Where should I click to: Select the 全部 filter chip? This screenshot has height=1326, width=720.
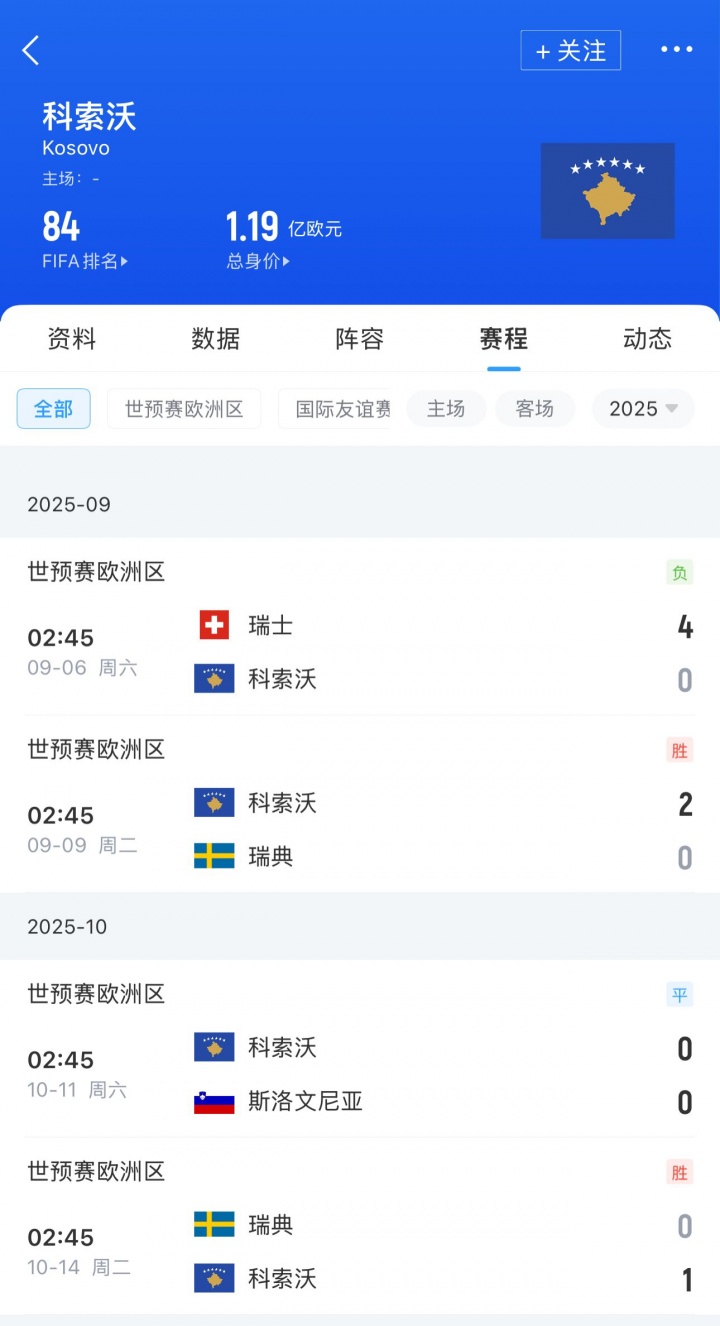(54, 409)
